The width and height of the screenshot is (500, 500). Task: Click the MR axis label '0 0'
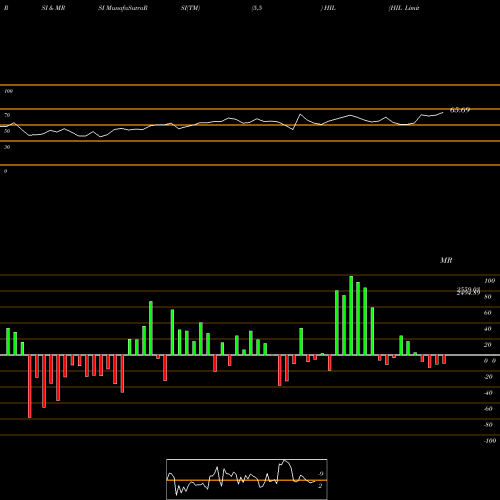coord(490,361)
